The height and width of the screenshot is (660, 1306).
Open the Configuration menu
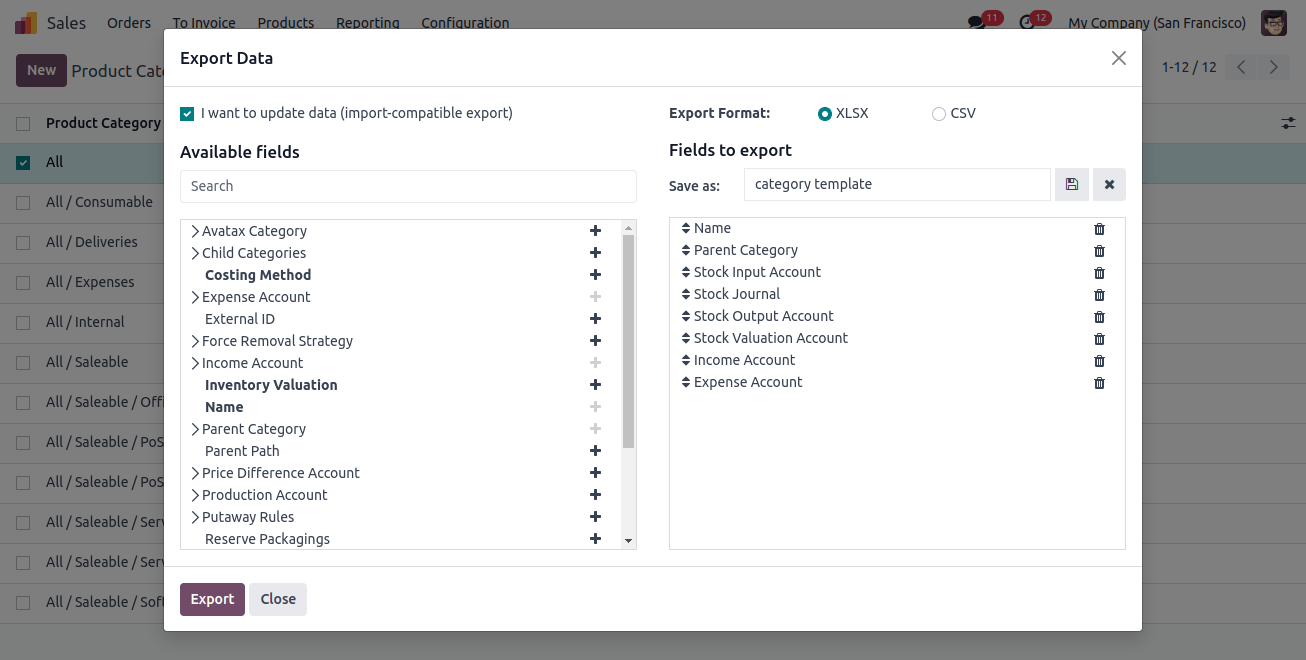click(465, 23)
